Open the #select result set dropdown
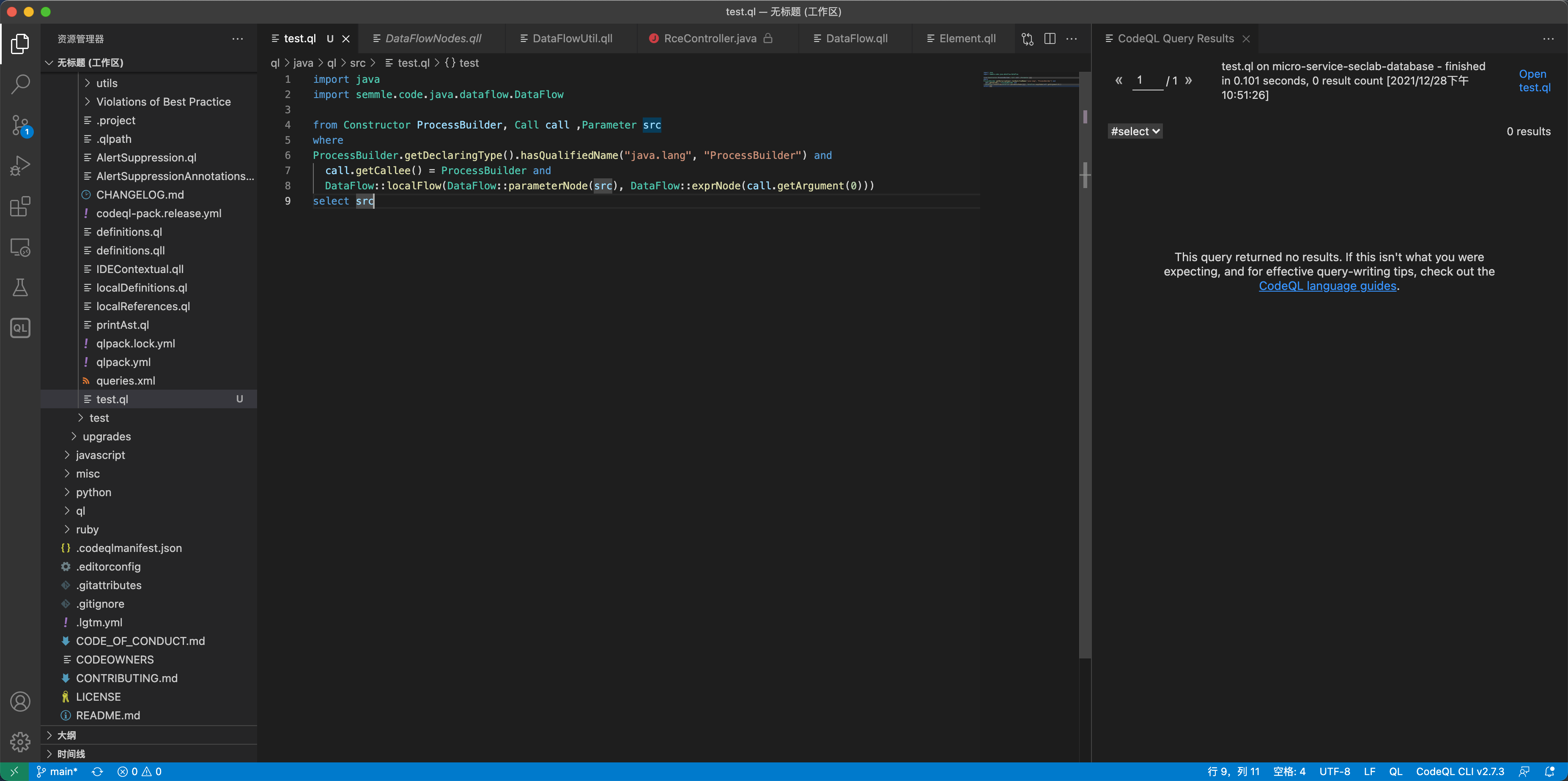This screenshot has width=1568, height=781. click(x=1135, y=131)
